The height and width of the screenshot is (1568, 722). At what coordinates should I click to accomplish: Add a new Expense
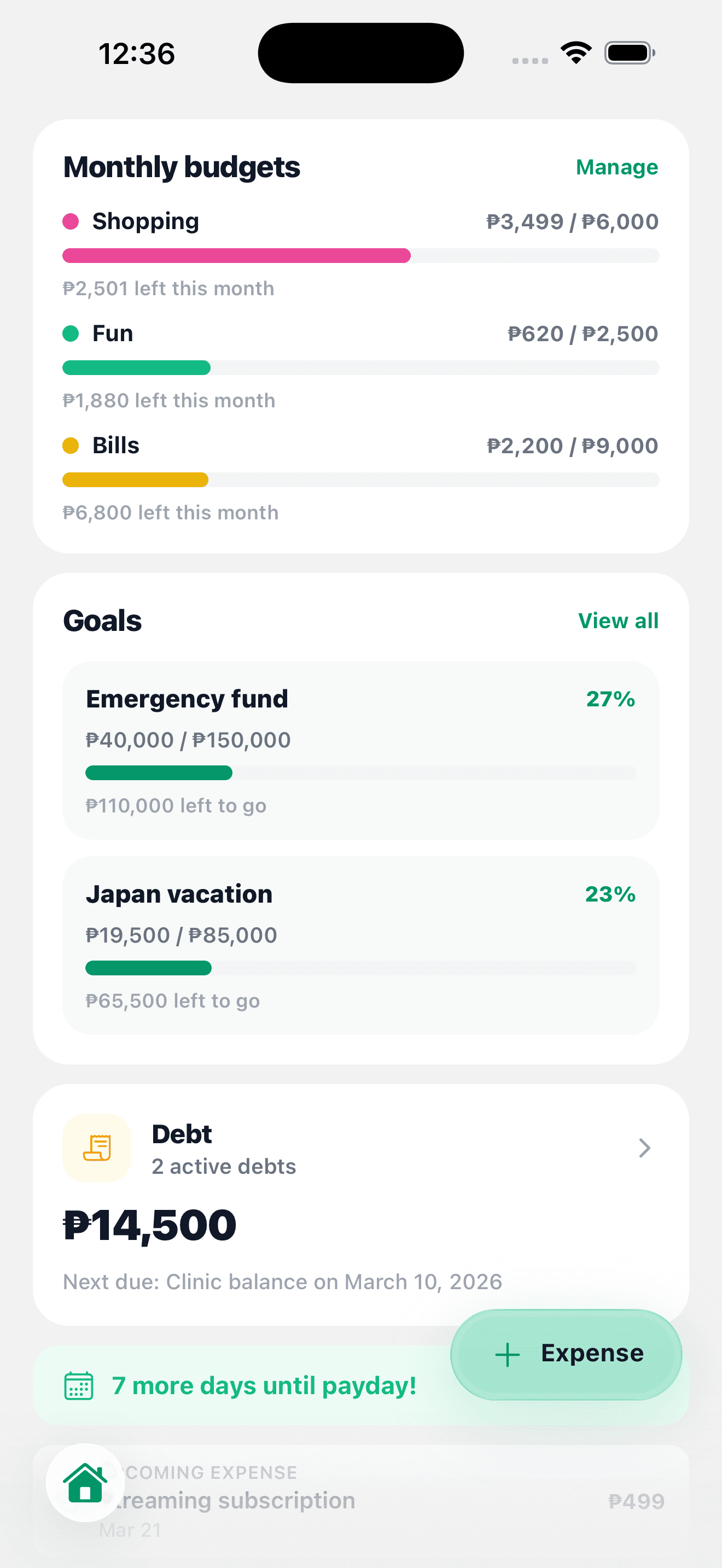[x=566, y=1354]
